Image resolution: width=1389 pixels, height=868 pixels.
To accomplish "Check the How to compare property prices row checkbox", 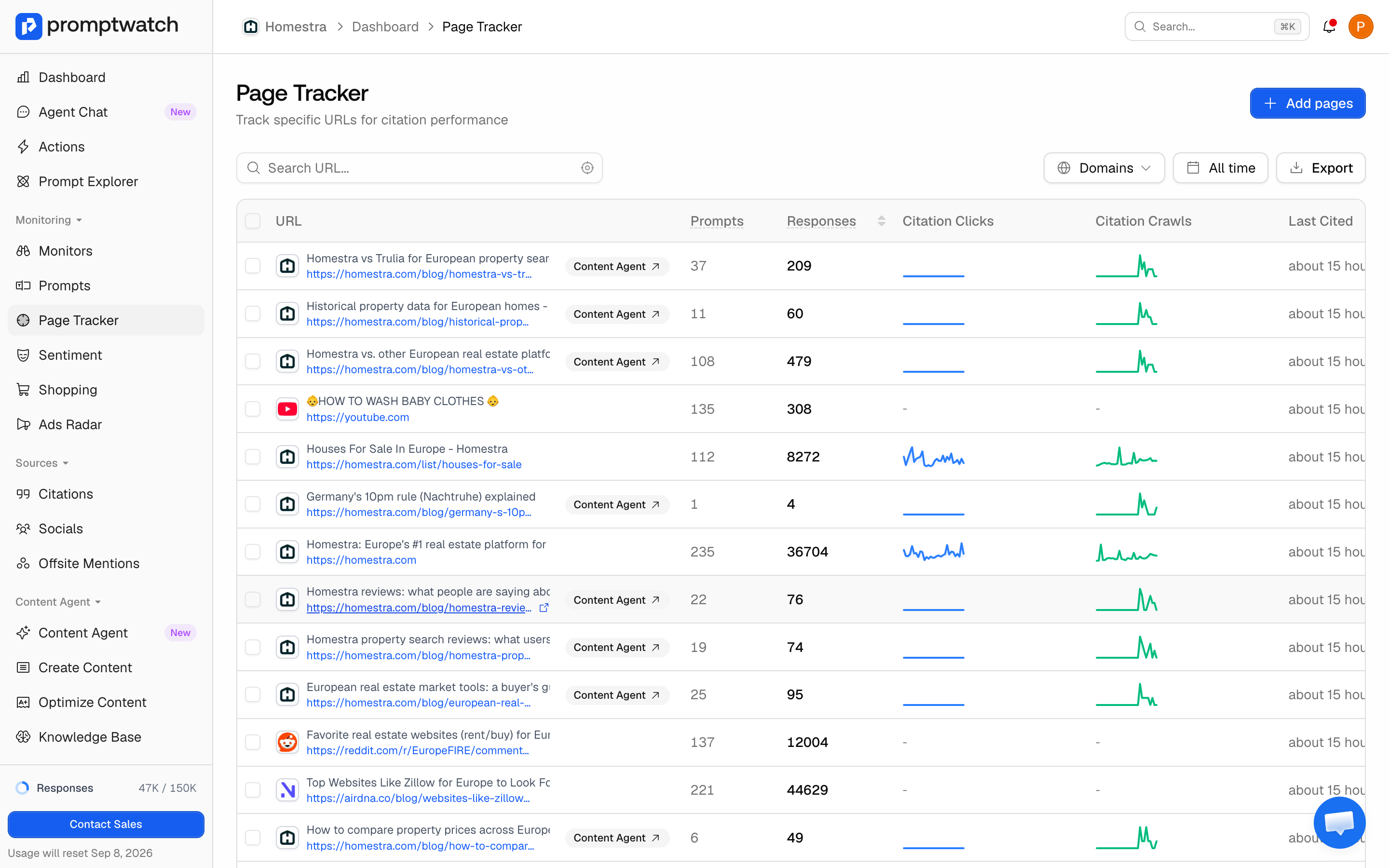I will click(x=253, y=838).
